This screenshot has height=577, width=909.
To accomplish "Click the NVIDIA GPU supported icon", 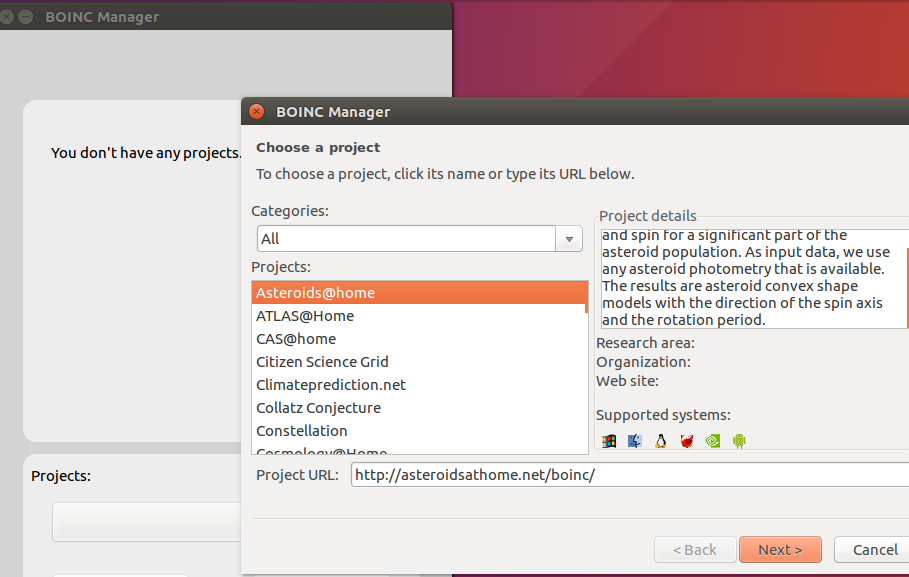I will tap(713, 441).
